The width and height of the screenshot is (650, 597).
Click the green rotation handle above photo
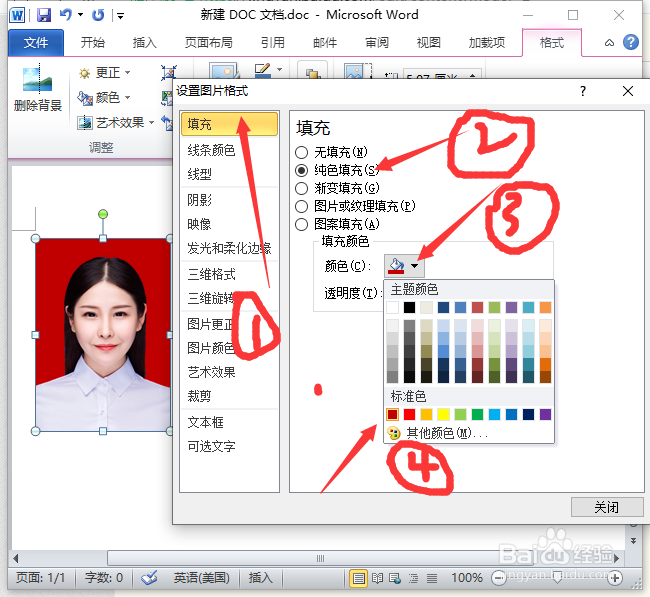click(x=103, y=214)
